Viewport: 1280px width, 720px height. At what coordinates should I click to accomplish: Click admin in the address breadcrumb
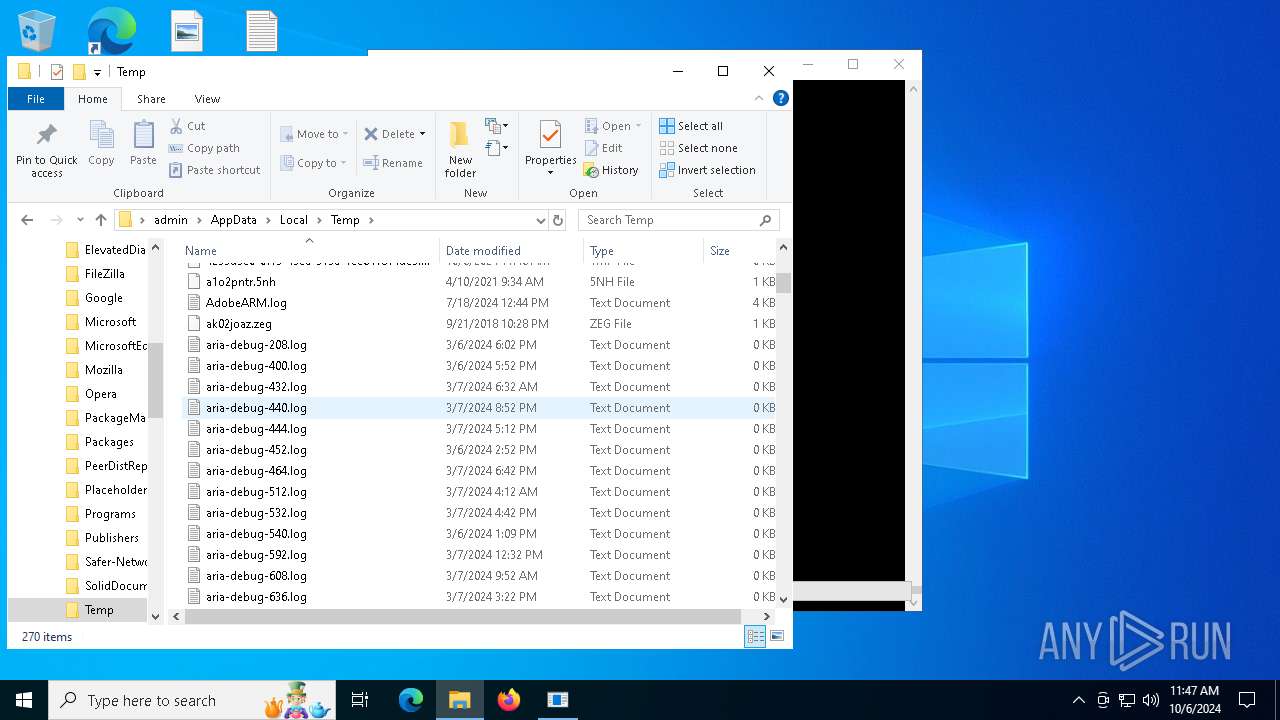170,220
